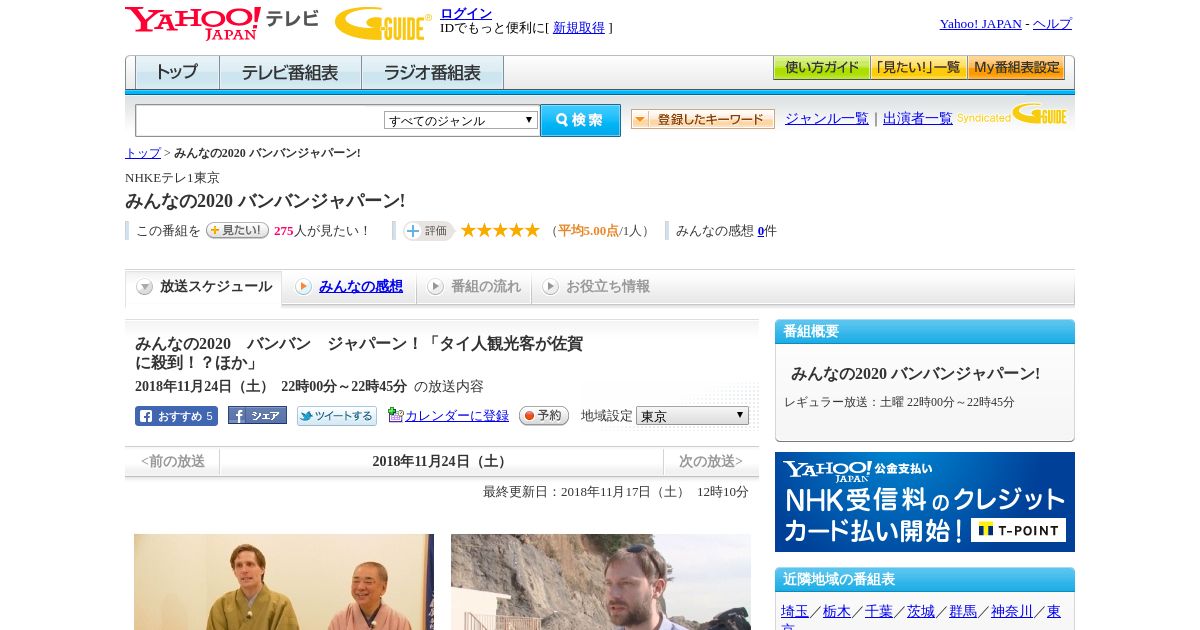
Task: Select the 放送スケジュール tab
Action: pyautogui.click(x=204, y=287)
